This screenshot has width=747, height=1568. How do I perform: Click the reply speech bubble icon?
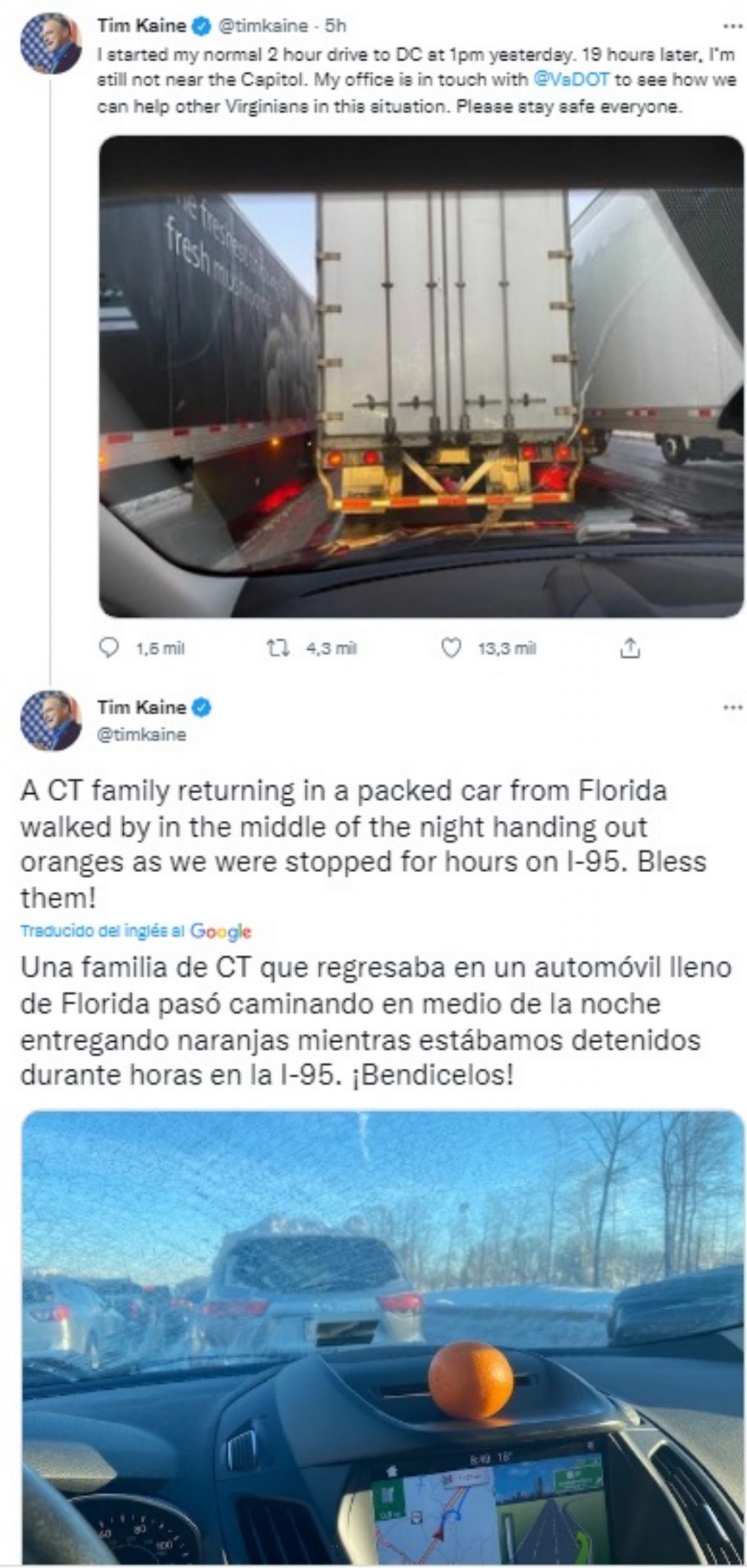pos(108,648)
